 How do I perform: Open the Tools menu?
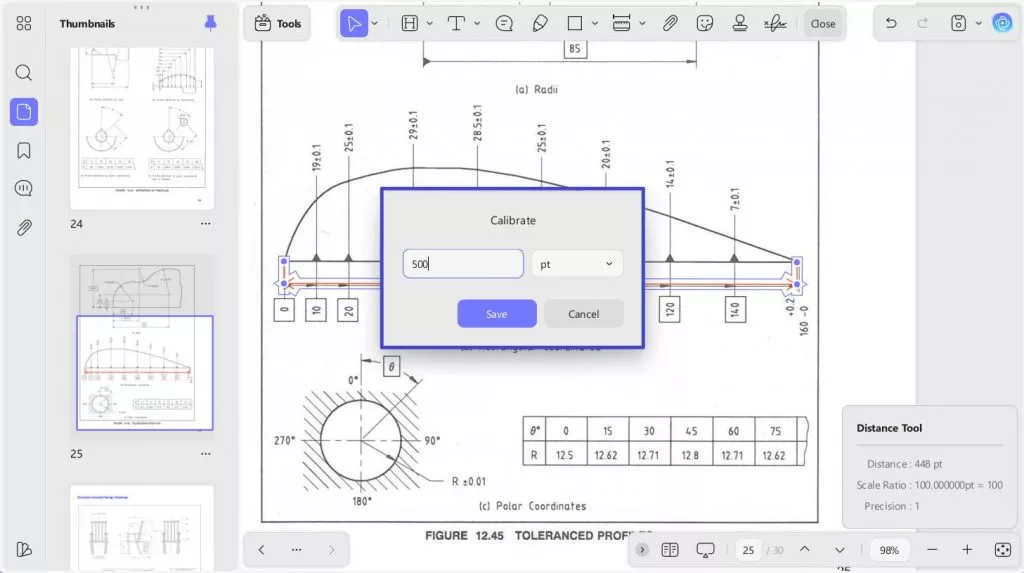click(278, 24)
